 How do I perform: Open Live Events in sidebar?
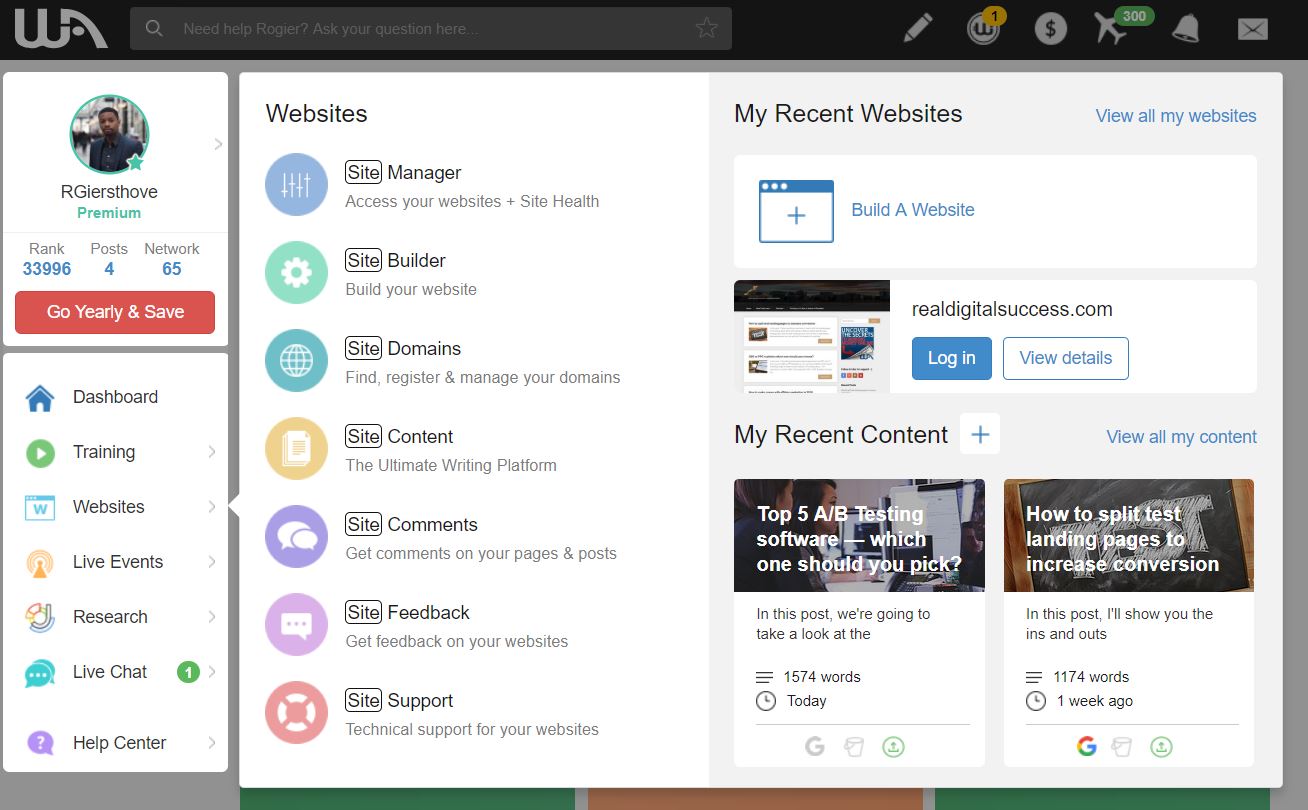pos(116,562)
